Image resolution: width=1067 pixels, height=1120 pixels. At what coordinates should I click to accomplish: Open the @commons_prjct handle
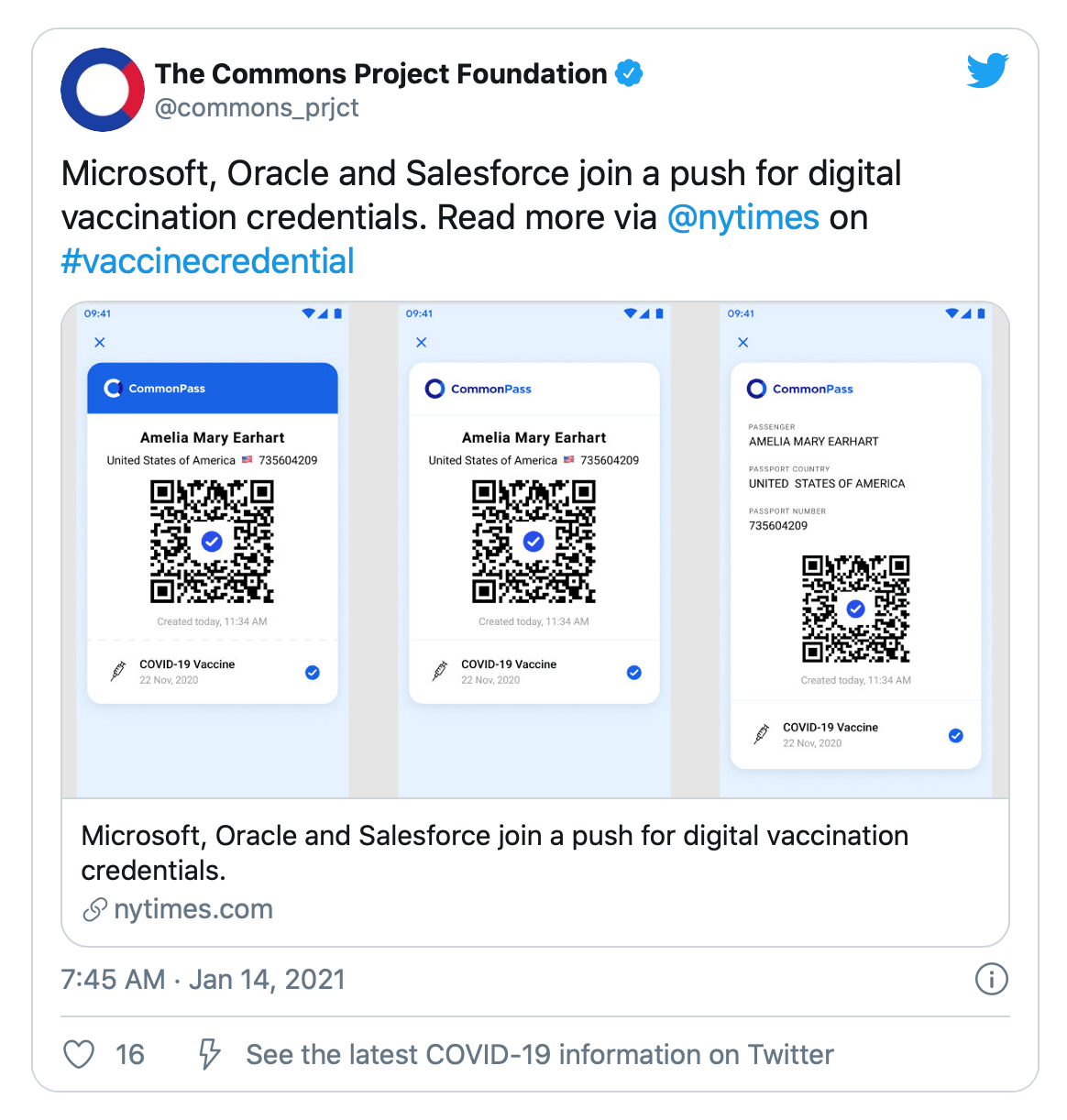pos(257,107)
